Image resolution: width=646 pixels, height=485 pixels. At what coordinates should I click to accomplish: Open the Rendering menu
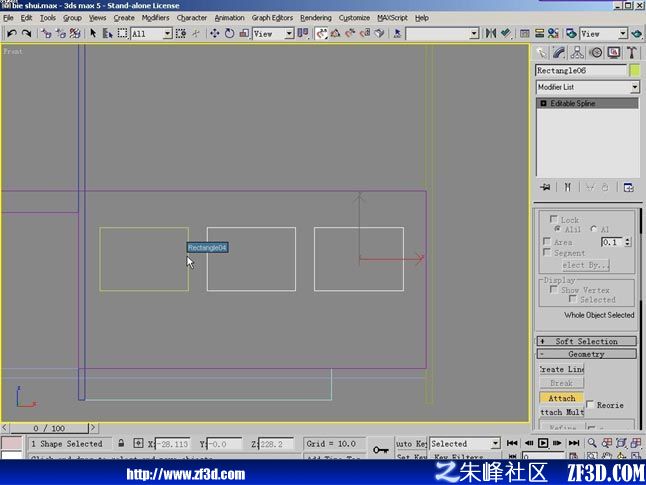click(316, 18)
